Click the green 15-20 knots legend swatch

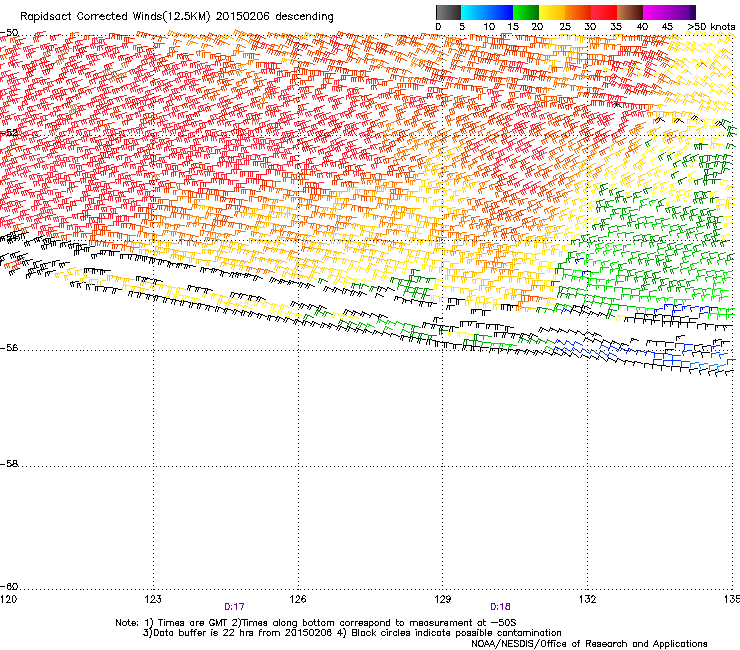(x=526, y=12)
